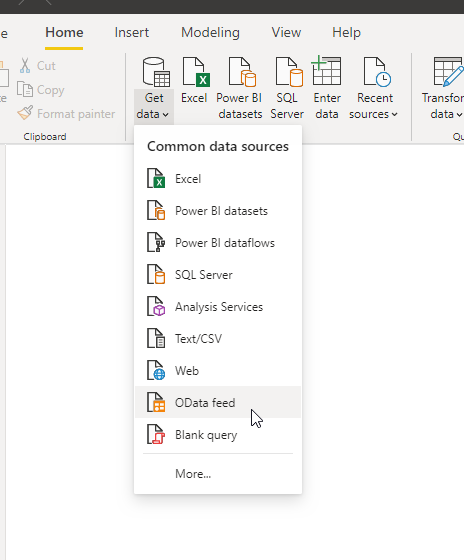The height and width of the screenshot is (560, 464).
Task: Click the Get data database icon
Action: click(156, 72)
